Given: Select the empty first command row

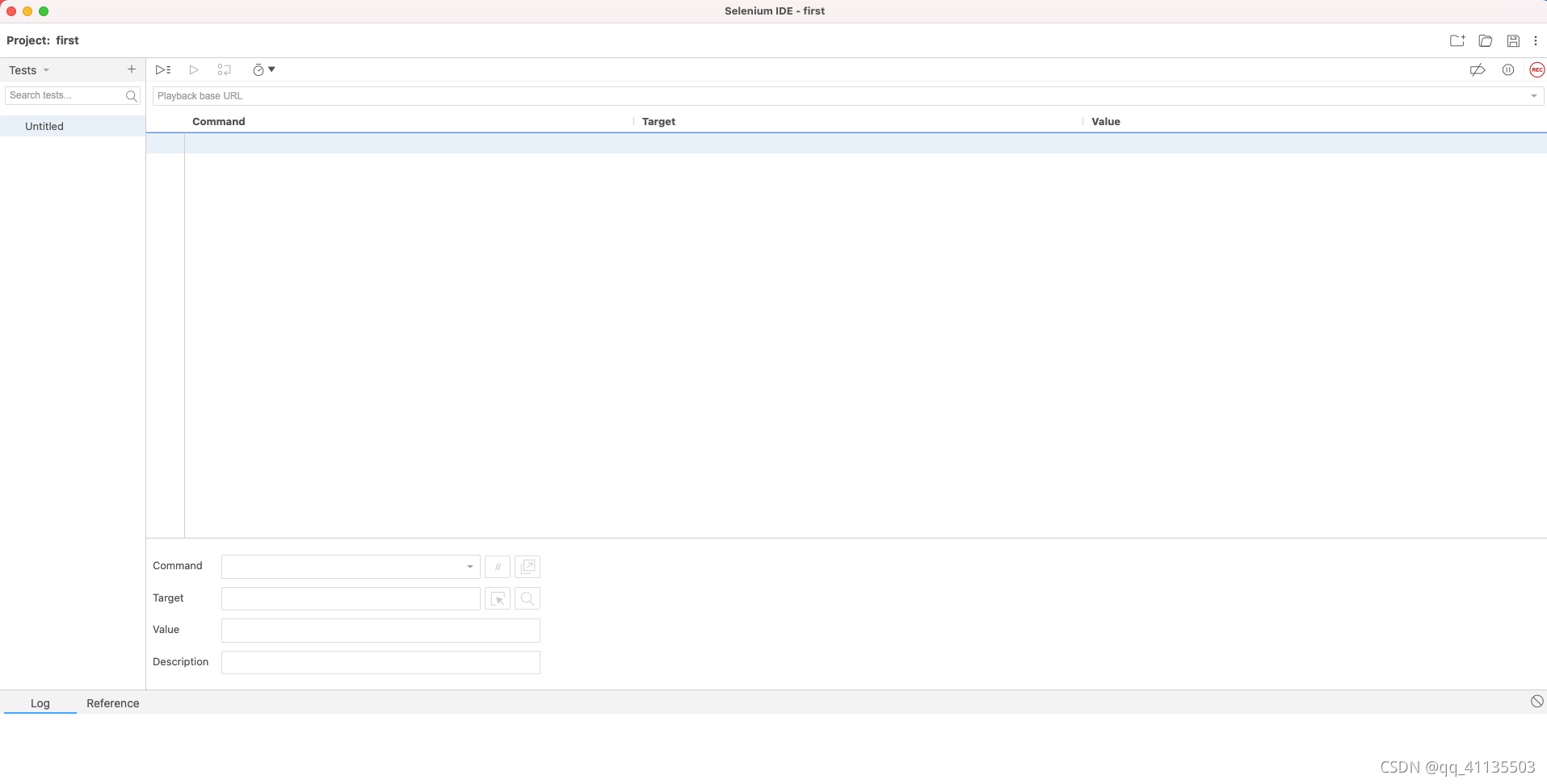Looking at the screenshot, I should (x=846, y=143).
